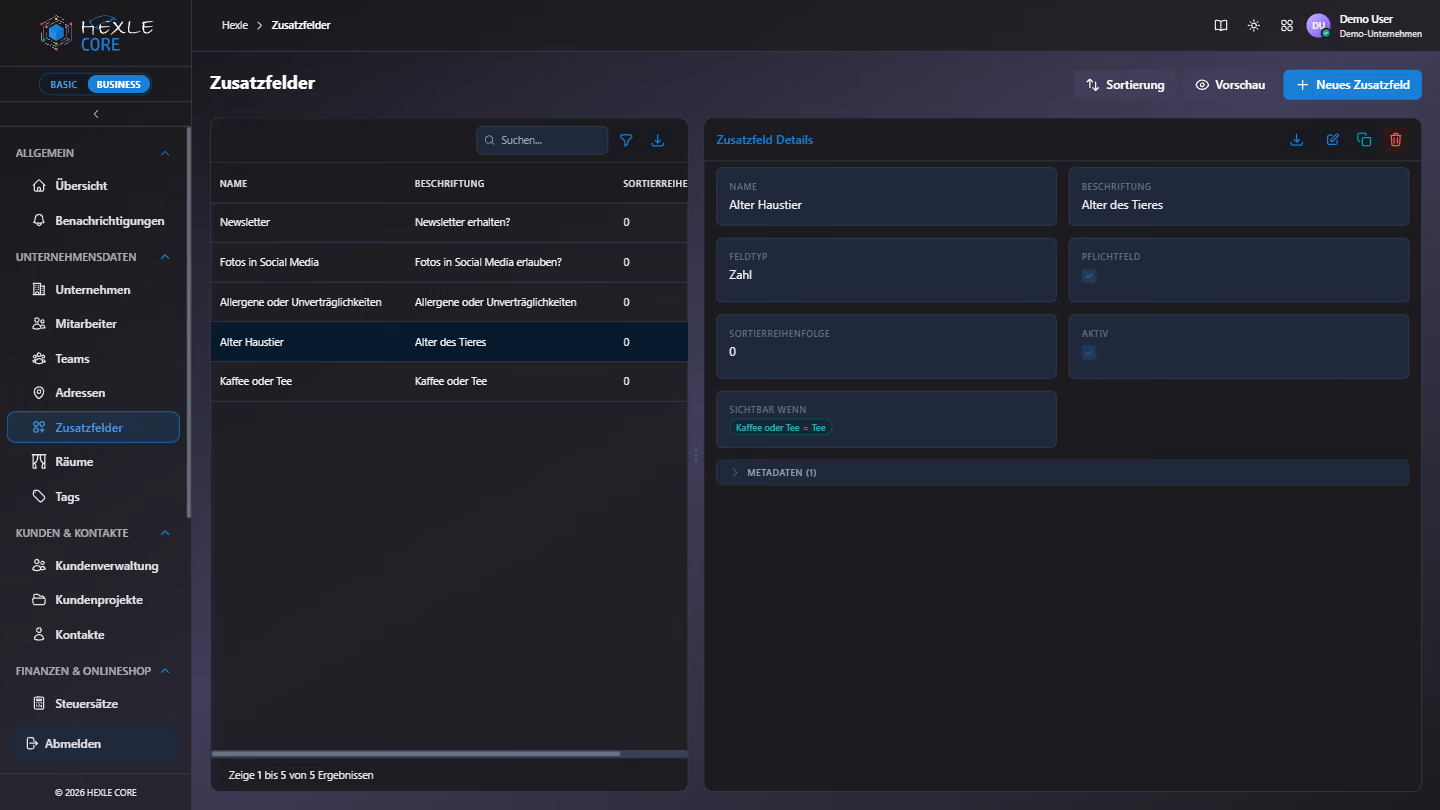Toggle the Aktiv checkbox

click(x=1089, y=353)
